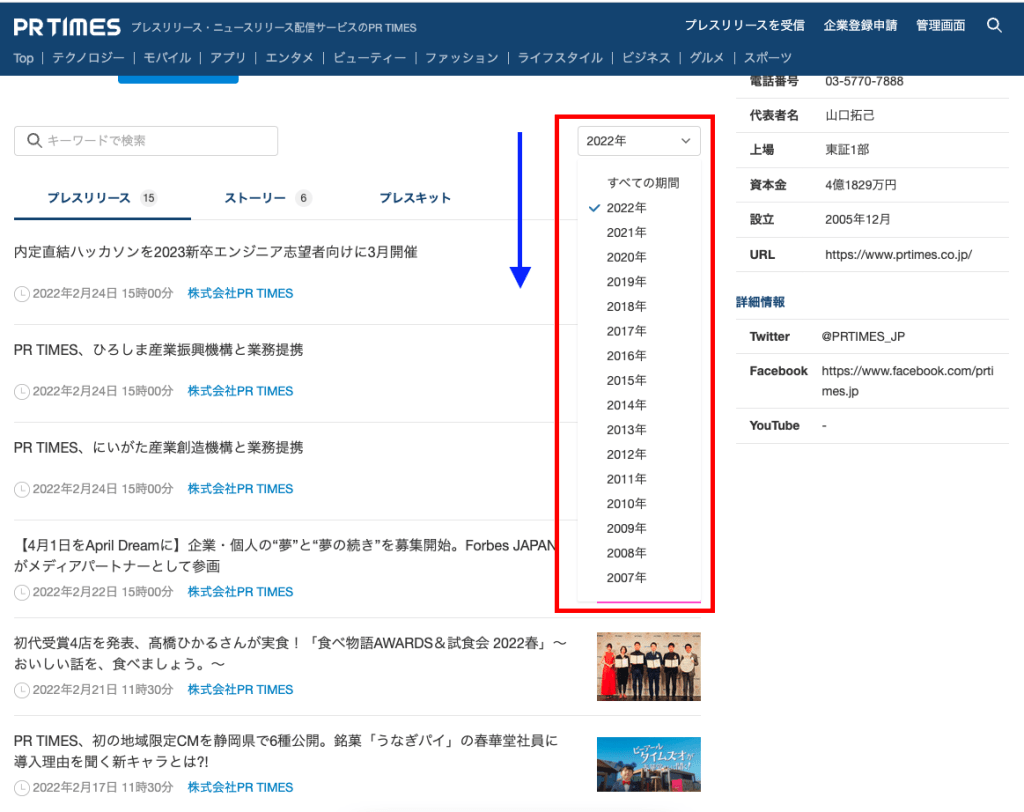Click the 2022年 dropdown chevron arrow
This screenshot has width=1024, height=812.
tap(686, 141)
